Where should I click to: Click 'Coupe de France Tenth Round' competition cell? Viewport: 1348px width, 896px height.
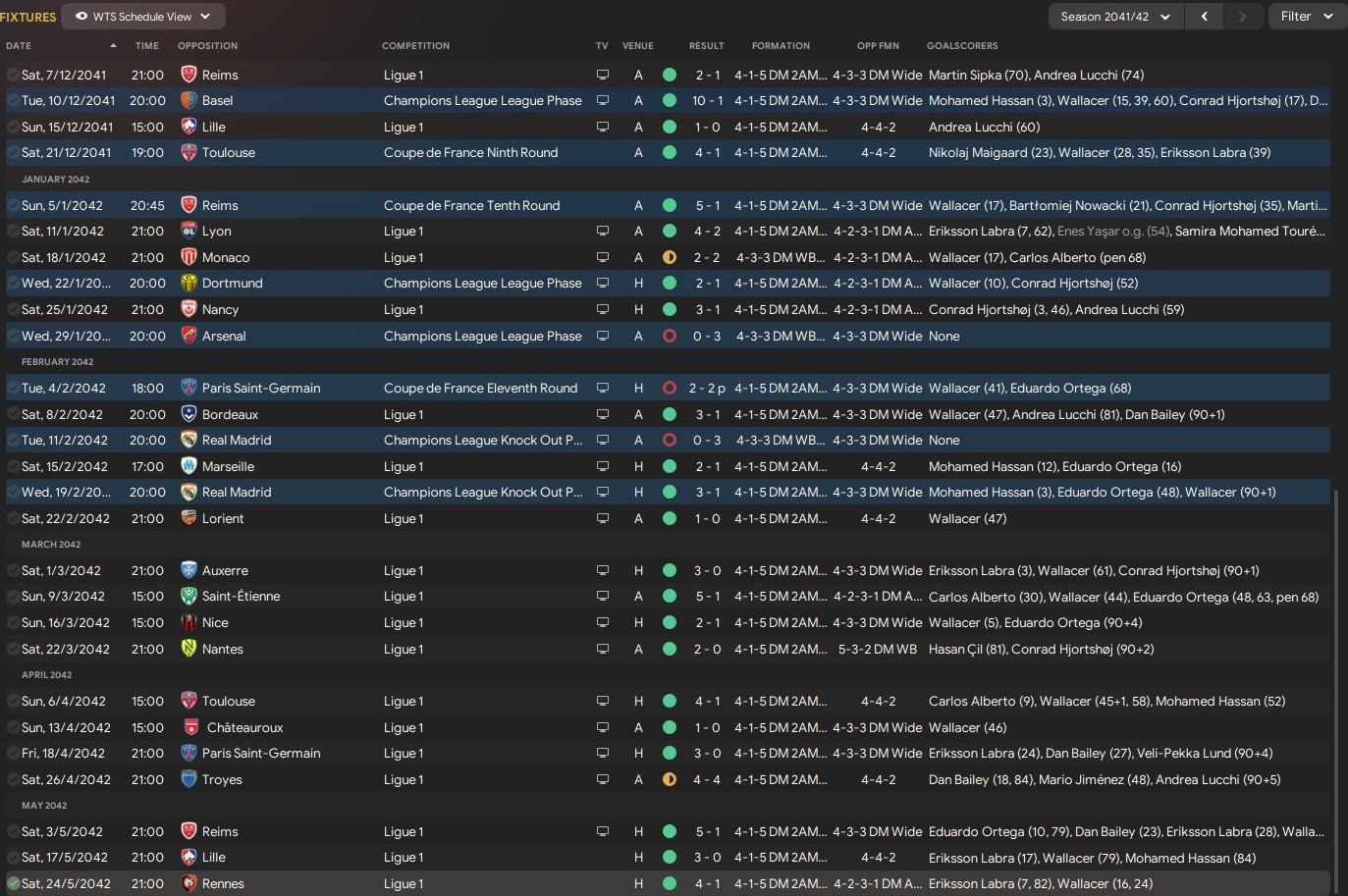(x=472, y=205)
